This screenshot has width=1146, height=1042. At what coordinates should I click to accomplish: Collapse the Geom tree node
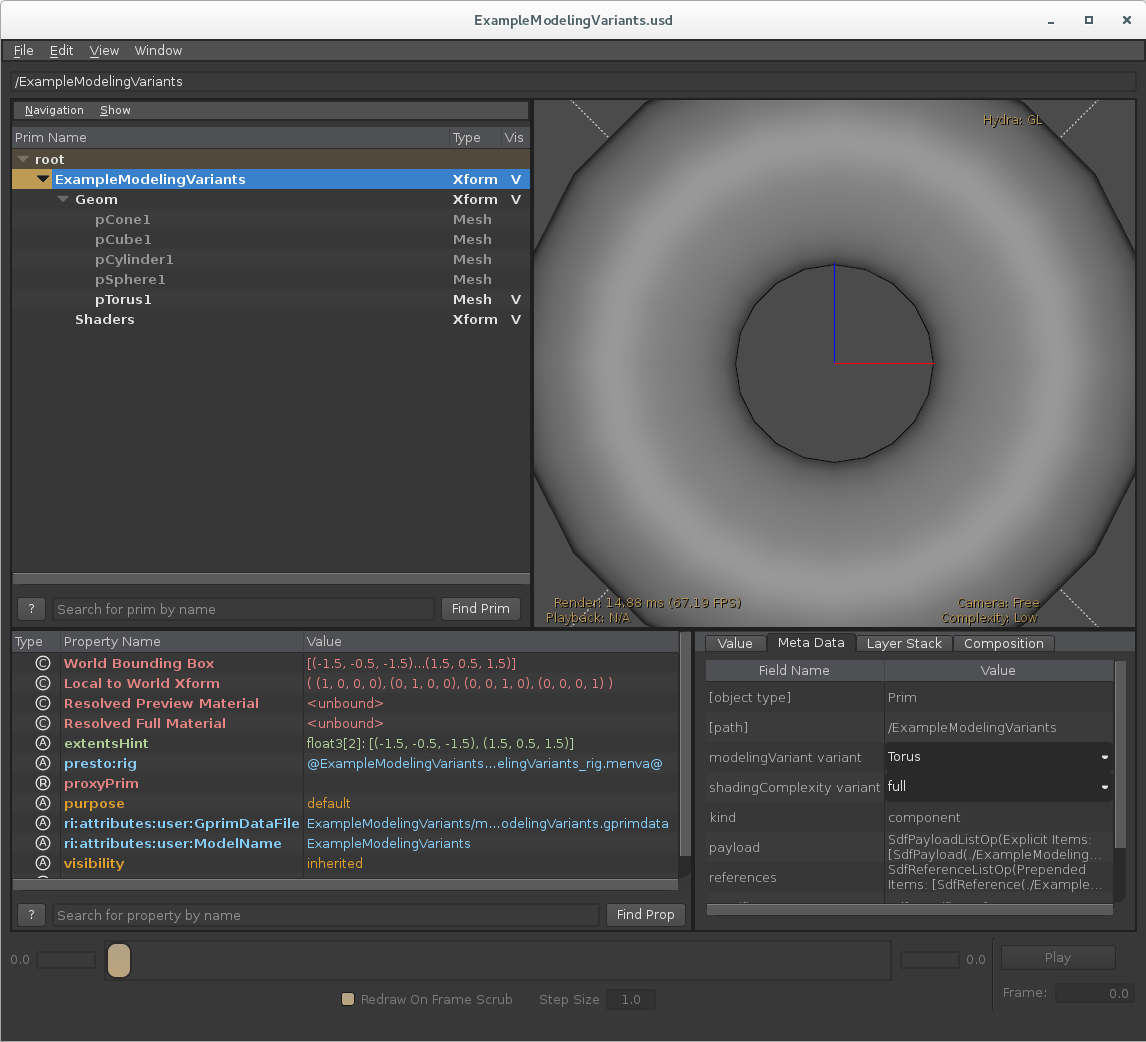click(x=63, y=199)
